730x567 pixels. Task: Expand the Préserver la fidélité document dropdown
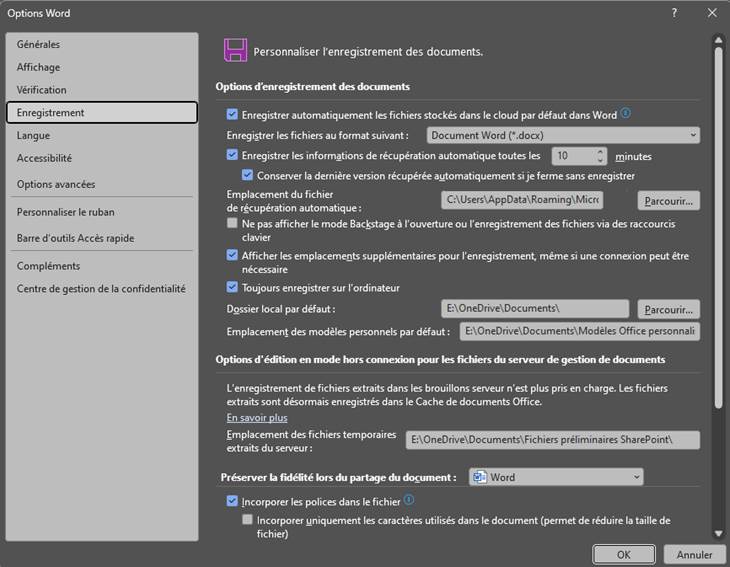point(556,477)
